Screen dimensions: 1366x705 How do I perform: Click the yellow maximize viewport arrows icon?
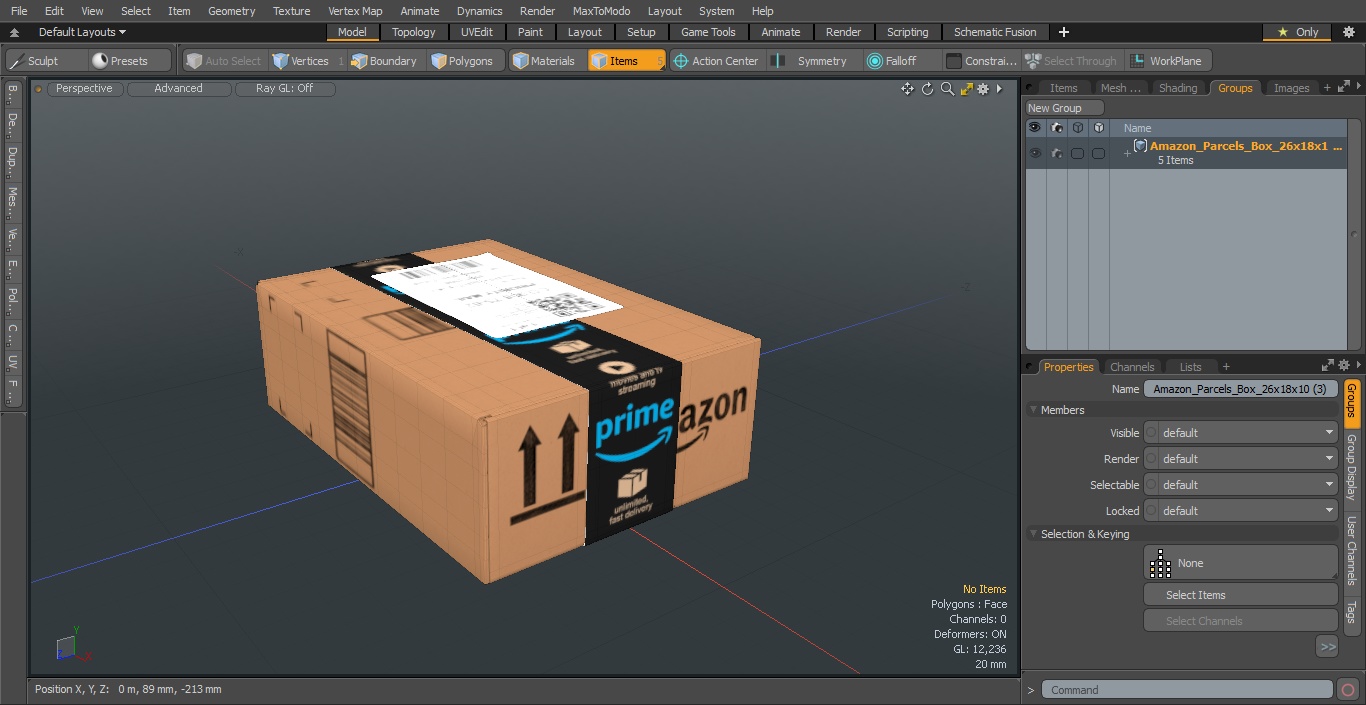point(966,89)
